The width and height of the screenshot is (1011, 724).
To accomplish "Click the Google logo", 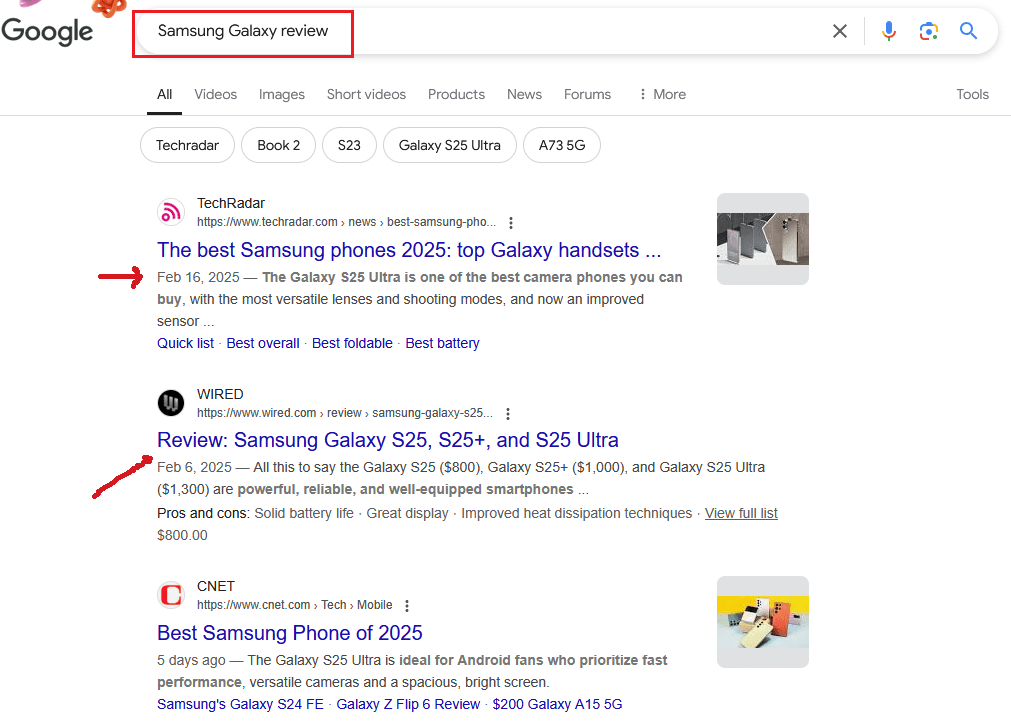I will coord(47,31).
